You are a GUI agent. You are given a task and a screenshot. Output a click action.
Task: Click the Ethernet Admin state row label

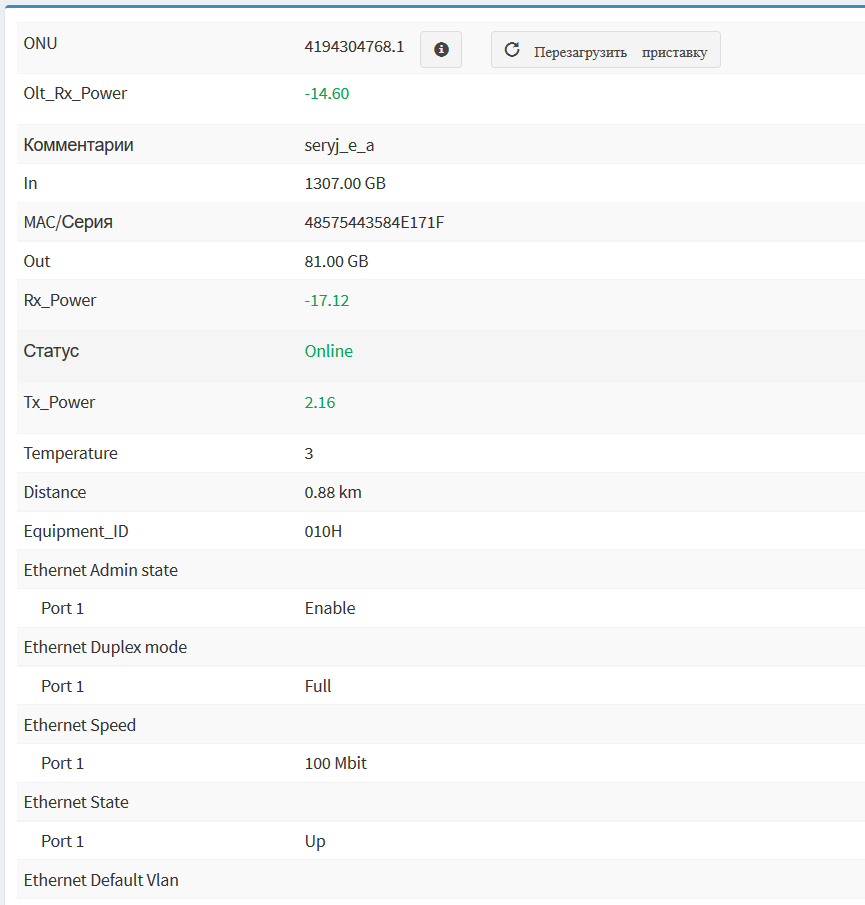click(x=101, y=571)
